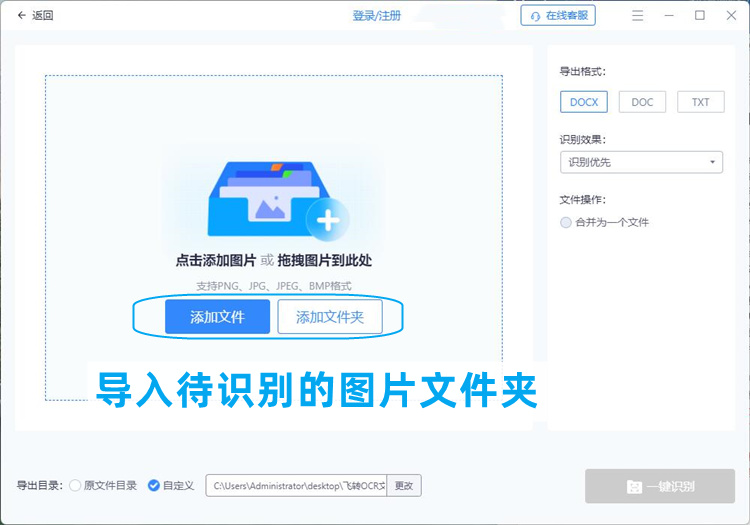750x525 pixels.
Task: Select DOCX export format
Action: (584, 102)
